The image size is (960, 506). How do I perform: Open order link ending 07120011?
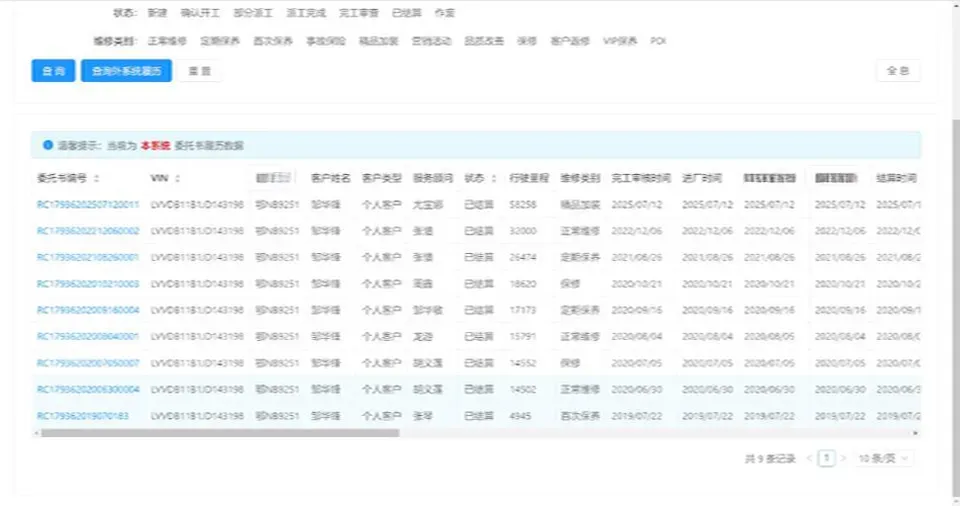[x=88, y=205]
